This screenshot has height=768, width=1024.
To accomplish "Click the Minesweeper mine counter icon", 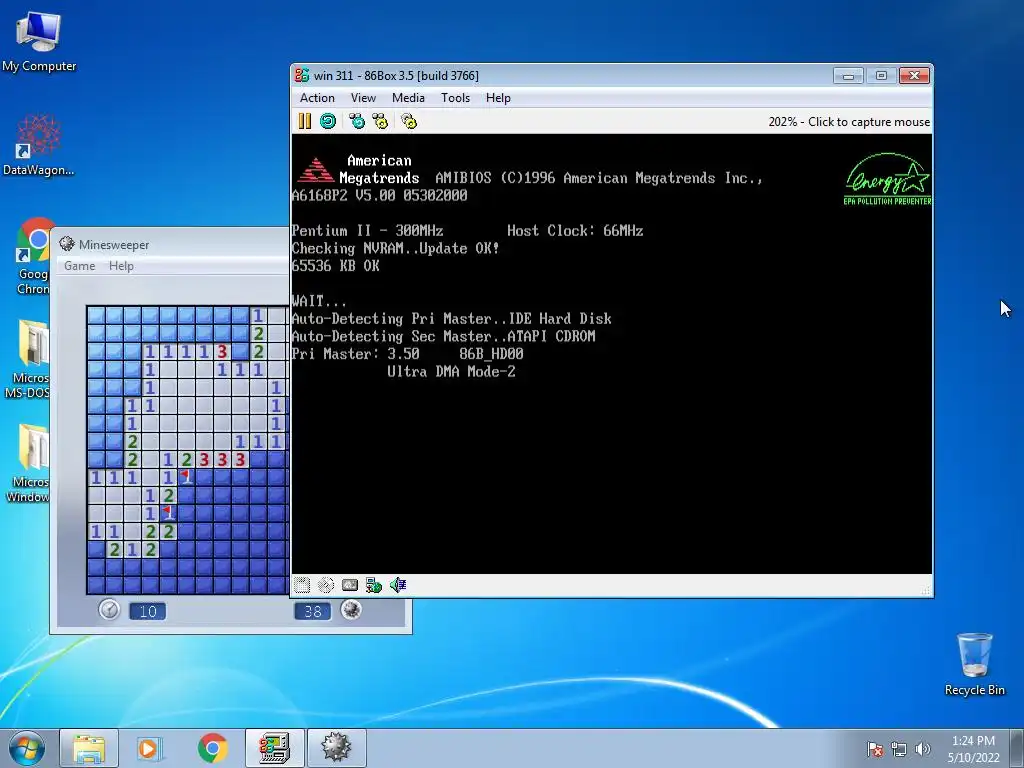I will coord(351,610).
